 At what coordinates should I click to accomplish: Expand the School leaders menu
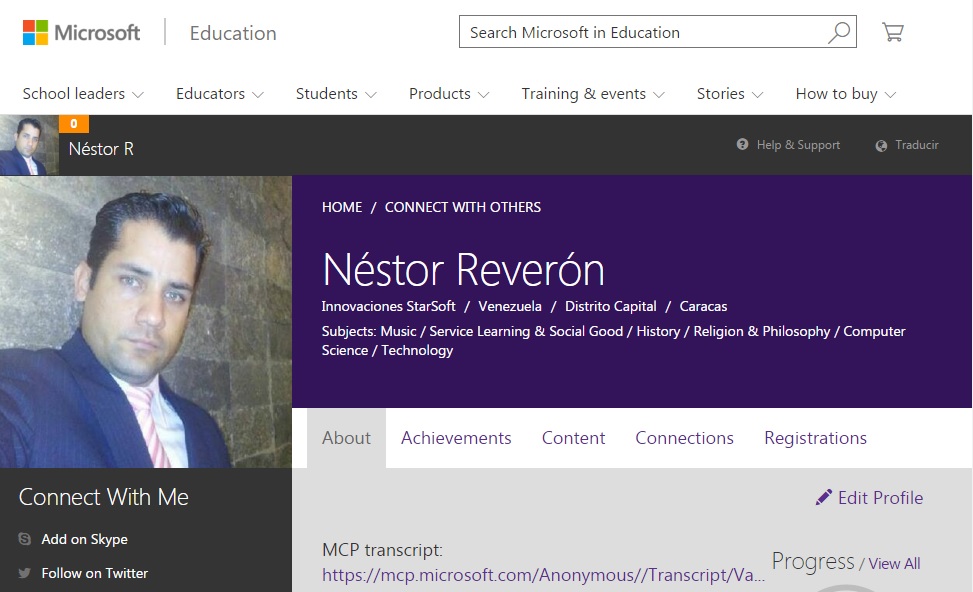click(x=83, y=94)
